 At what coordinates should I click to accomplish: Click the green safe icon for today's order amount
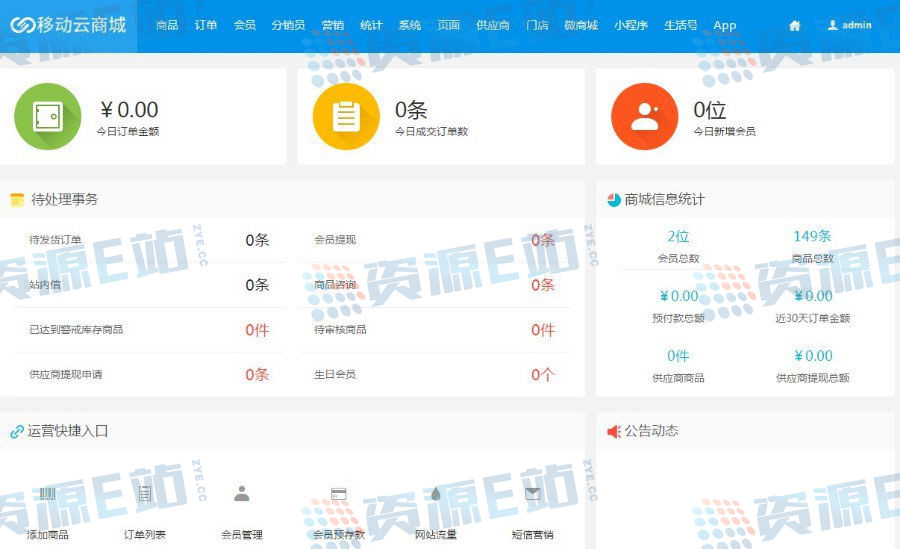click(x=47, y=116)
